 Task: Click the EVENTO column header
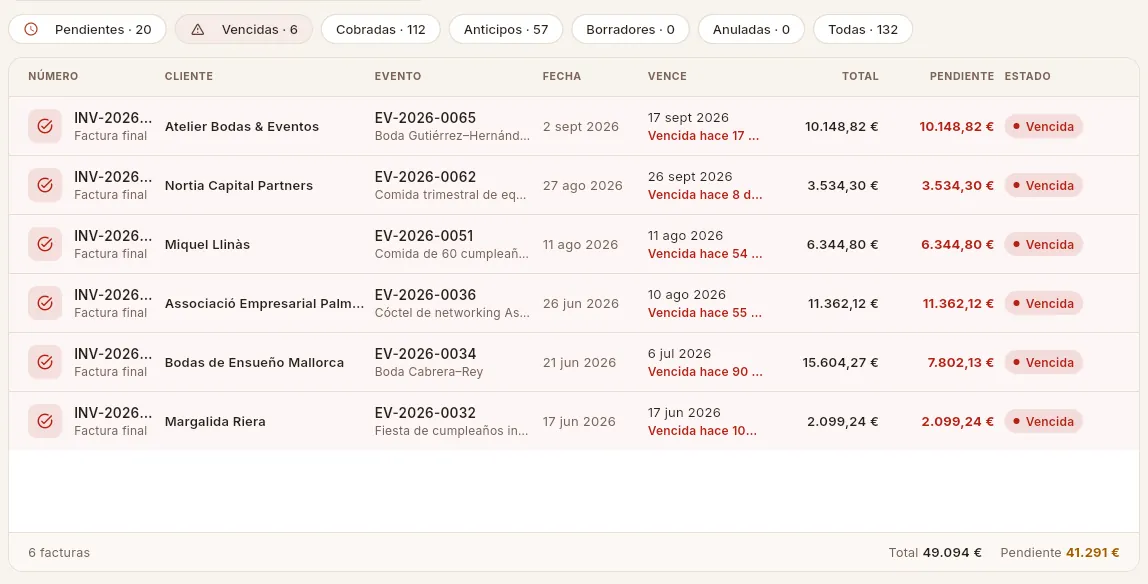tap(398, 76)
